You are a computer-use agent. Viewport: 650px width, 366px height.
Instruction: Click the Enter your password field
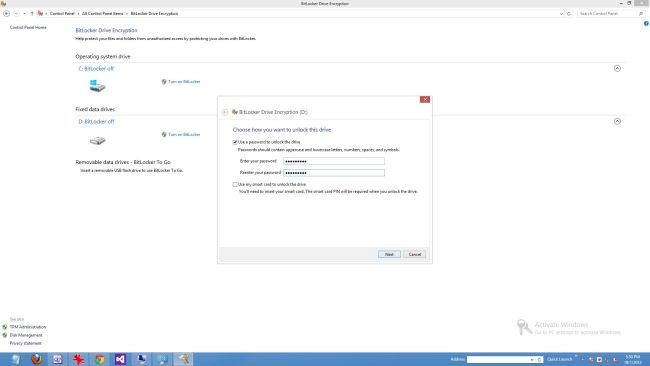[334, 161]
